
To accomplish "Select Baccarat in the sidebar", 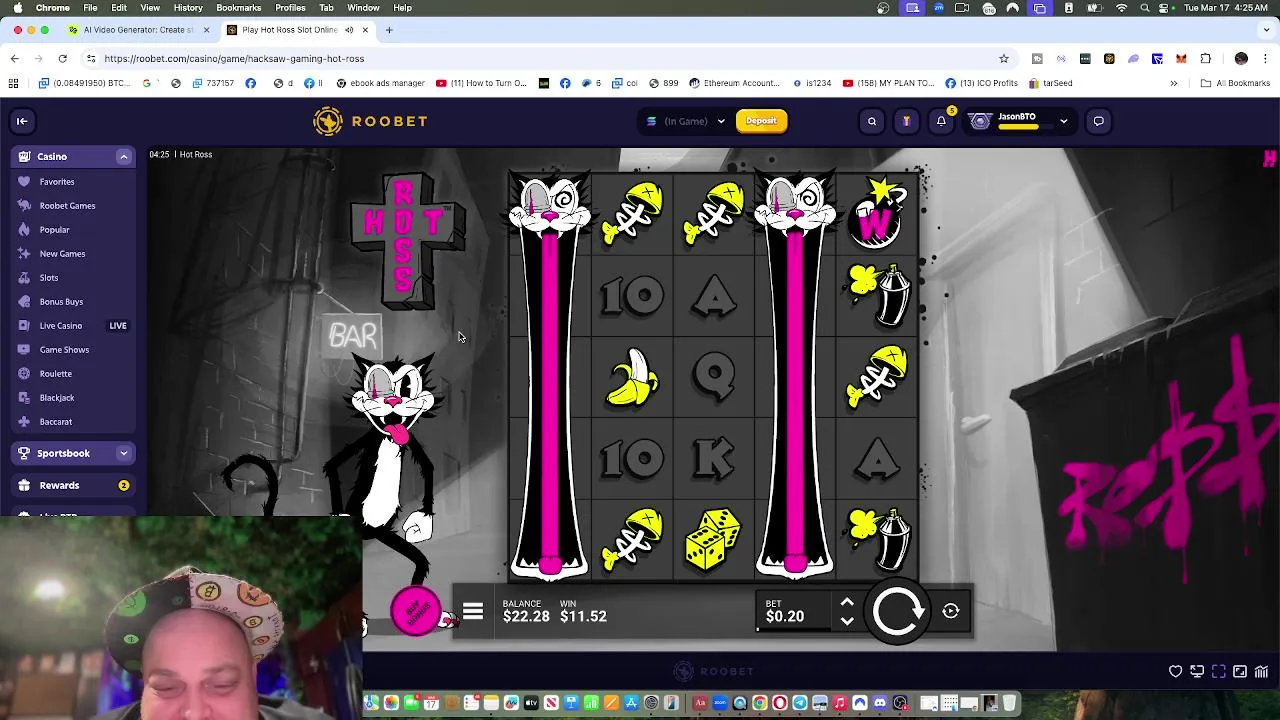I will pos(56,422).
